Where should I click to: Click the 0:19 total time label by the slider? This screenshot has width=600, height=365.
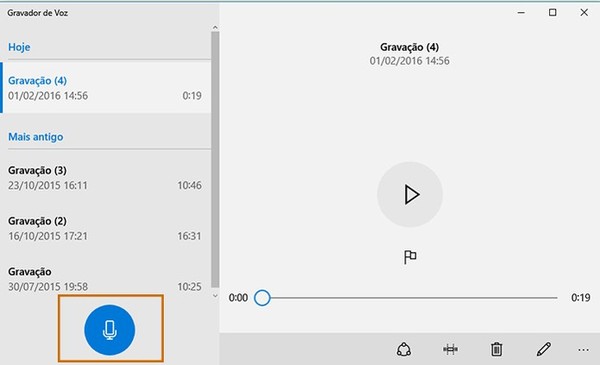tap(580, 298)
